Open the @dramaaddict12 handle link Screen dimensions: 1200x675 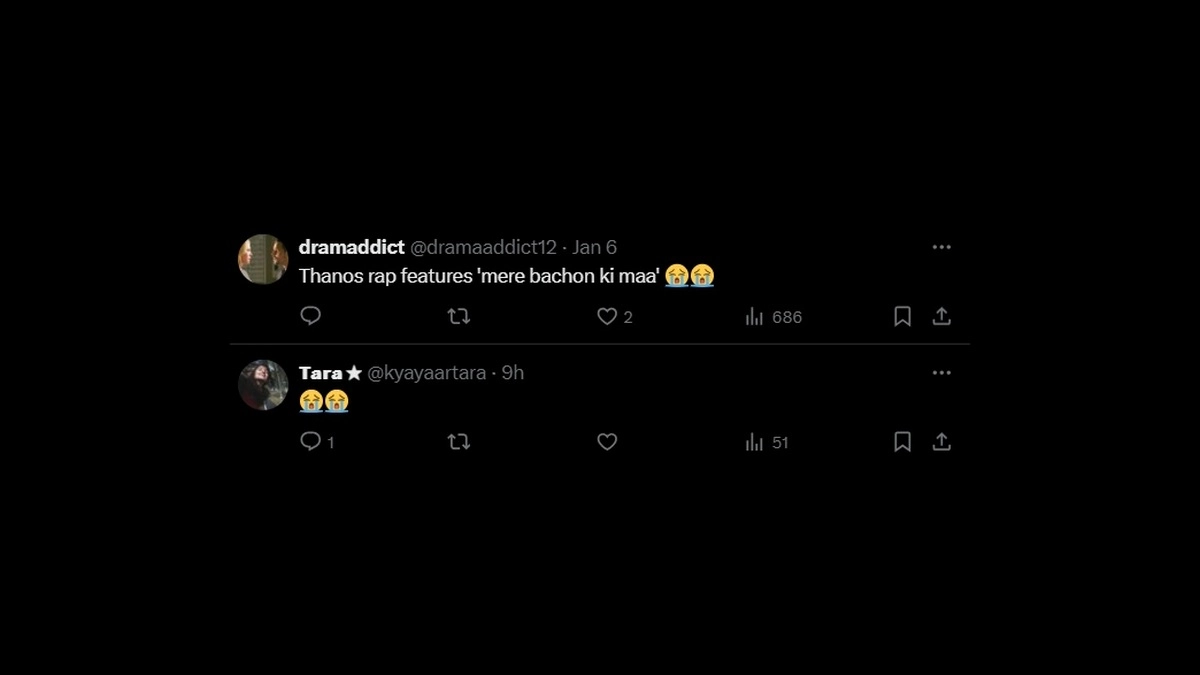tap(483, 247)
